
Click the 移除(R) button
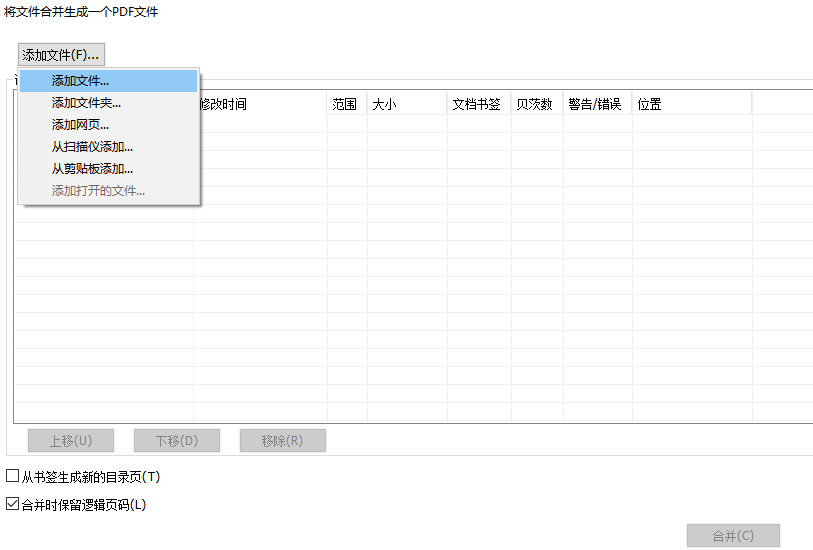pyautogui.click(x=283, y=441)
